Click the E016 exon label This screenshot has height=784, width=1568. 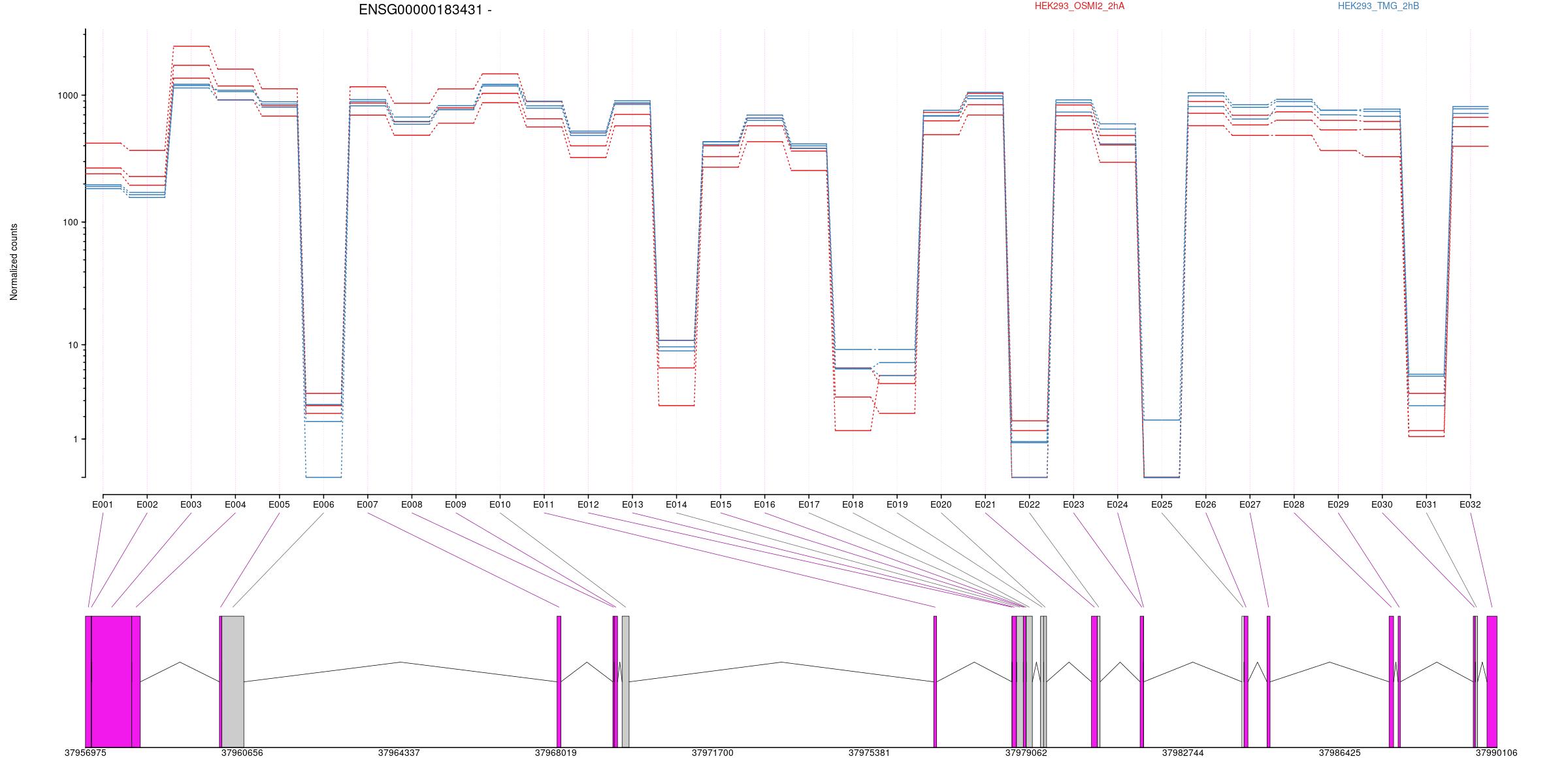coord(764,504)
